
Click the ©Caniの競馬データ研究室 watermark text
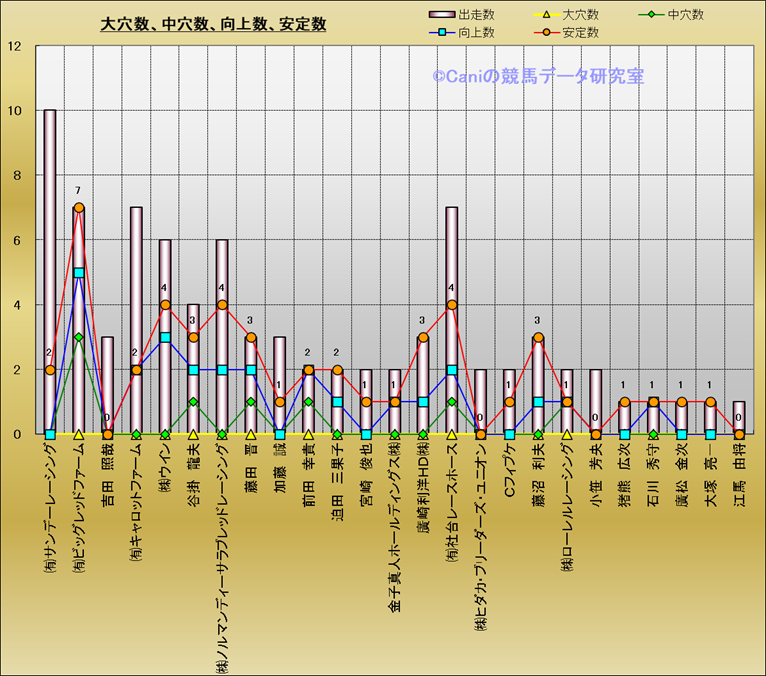537,76
